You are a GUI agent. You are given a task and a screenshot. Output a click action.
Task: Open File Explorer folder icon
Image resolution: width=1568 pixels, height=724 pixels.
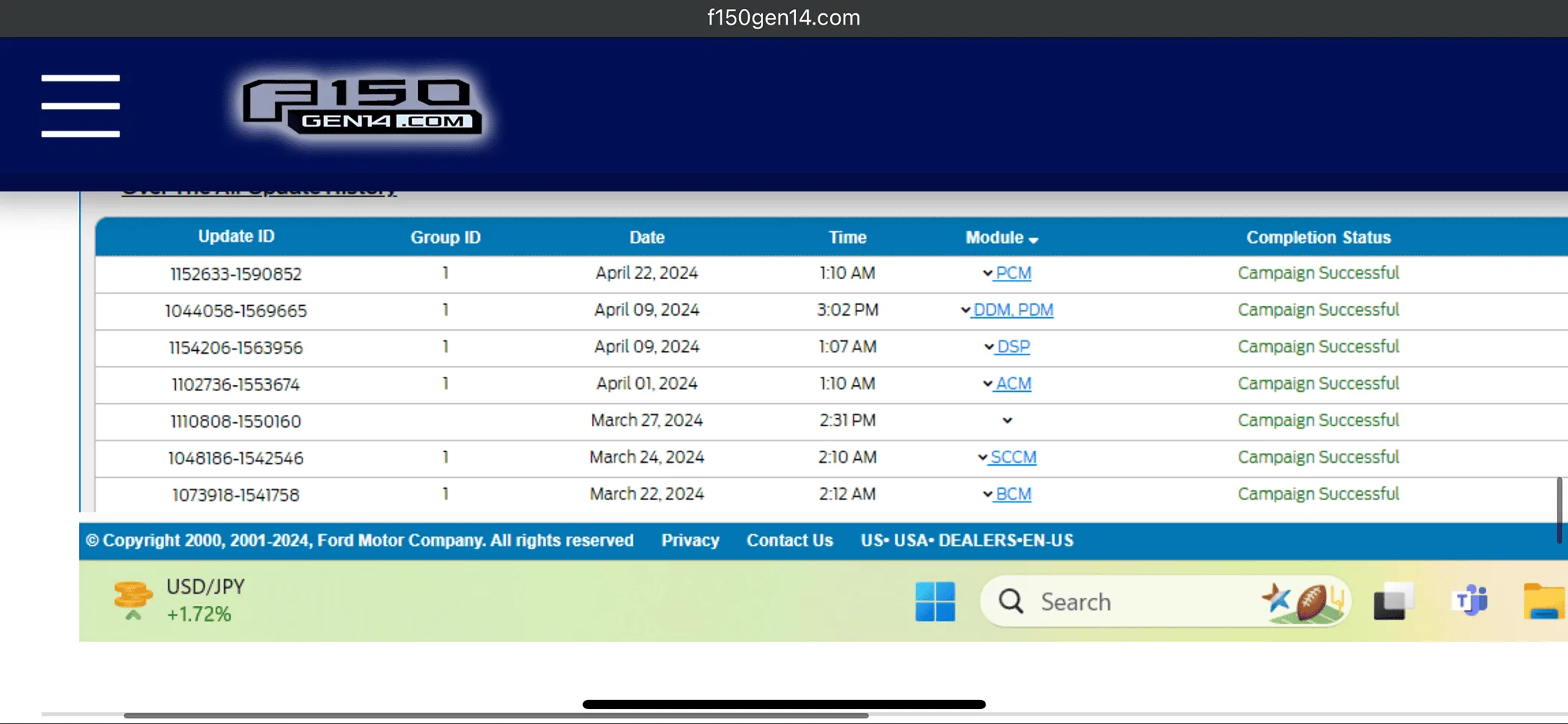[1544, 602]
